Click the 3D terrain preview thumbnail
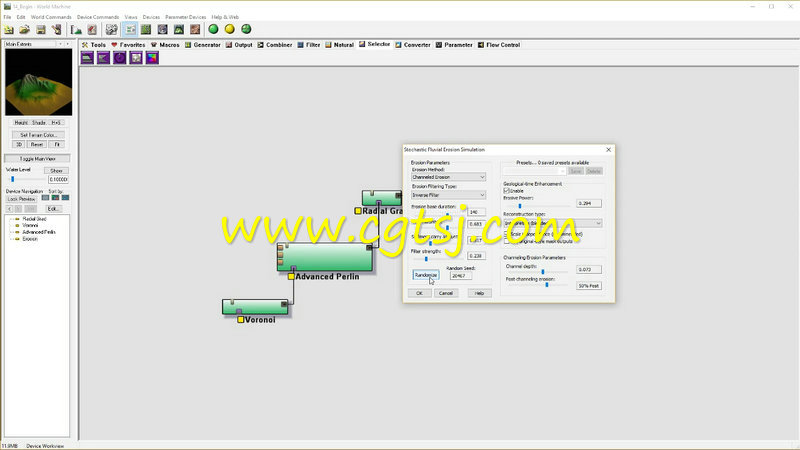This screenshot has height=450, width=800. [38, 82]
